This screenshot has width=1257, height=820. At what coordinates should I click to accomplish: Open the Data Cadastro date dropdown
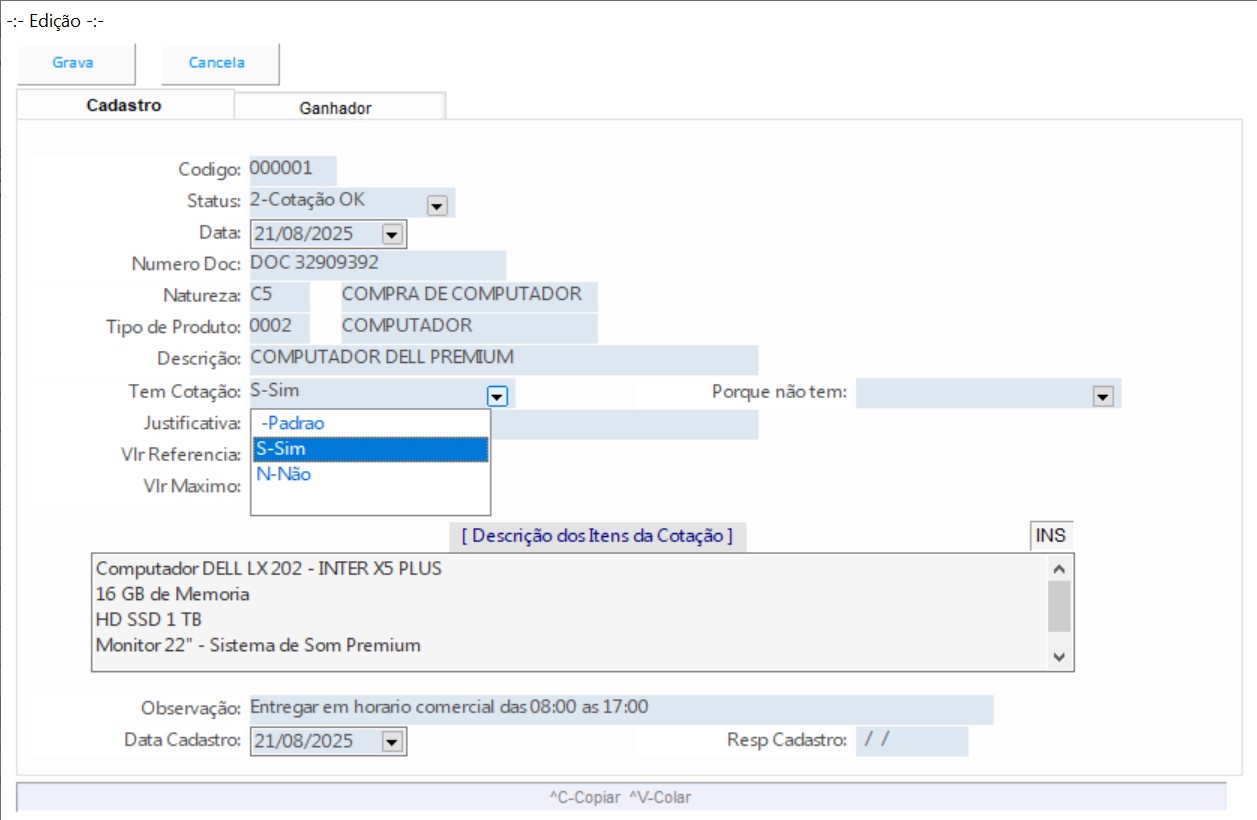(392, 742)
